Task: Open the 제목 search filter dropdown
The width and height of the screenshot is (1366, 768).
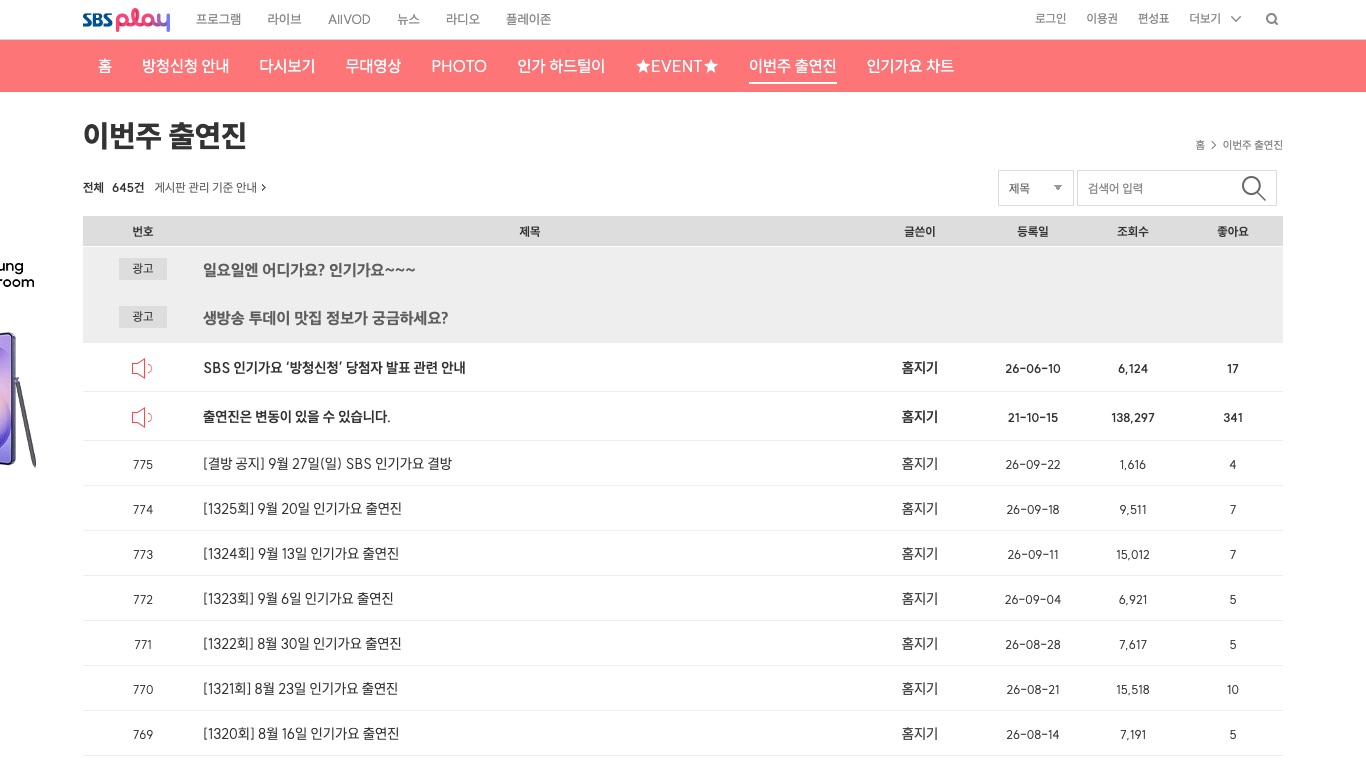Action: click(1035, 188)
